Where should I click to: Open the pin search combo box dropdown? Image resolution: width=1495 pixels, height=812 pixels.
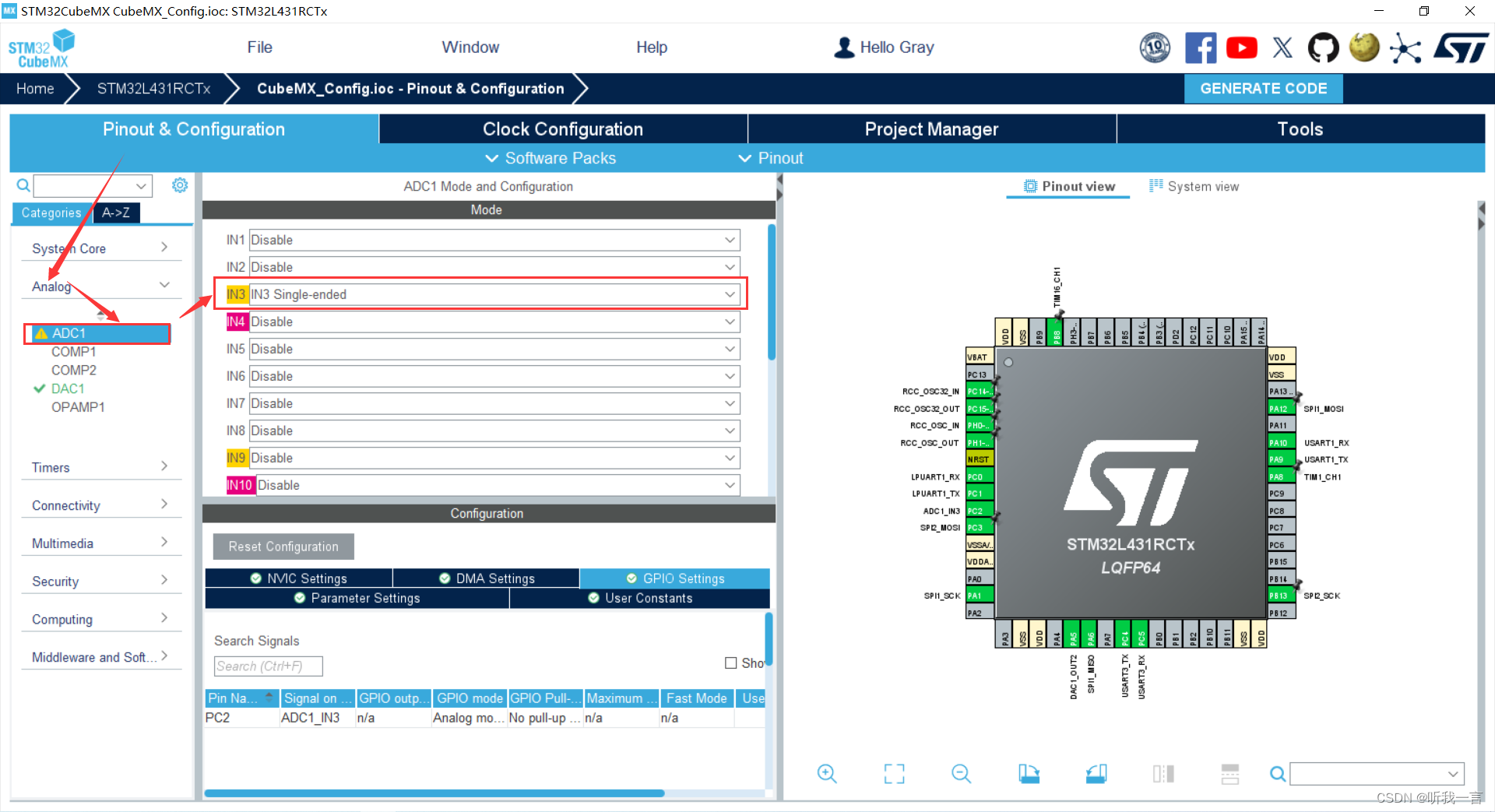[1452, 774]
